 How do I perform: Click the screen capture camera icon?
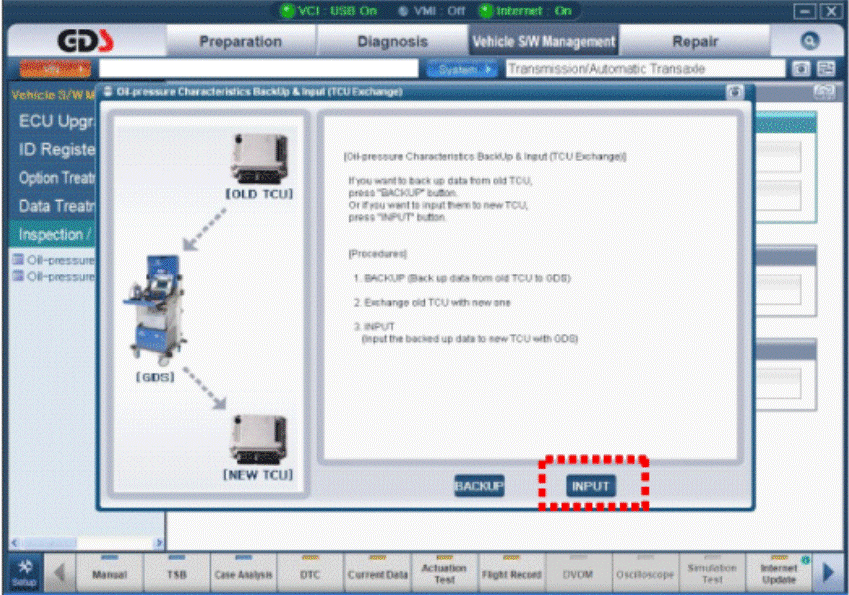click(801, 69)
